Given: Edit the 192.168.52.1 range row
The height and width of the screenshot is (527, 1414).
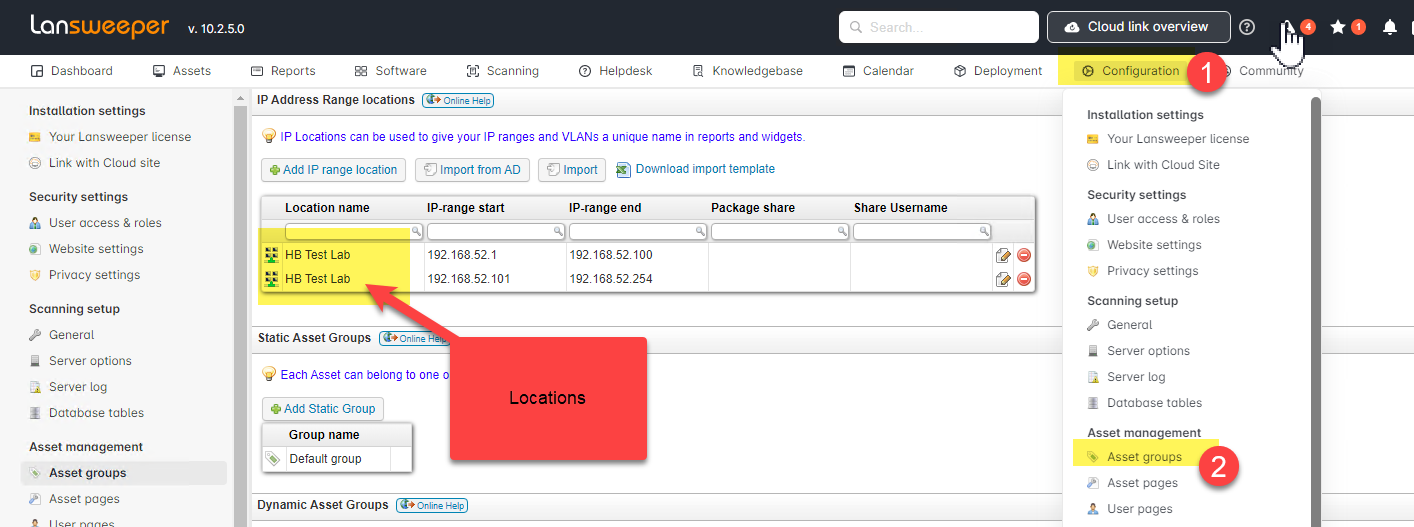Looking at the screenshot, I should click(x=1003, y=255).
